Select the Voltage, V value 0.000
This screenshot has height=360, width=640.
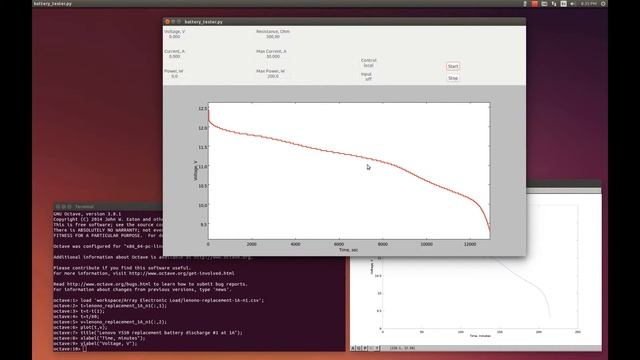pyautogui.click(x=174, y=37)
